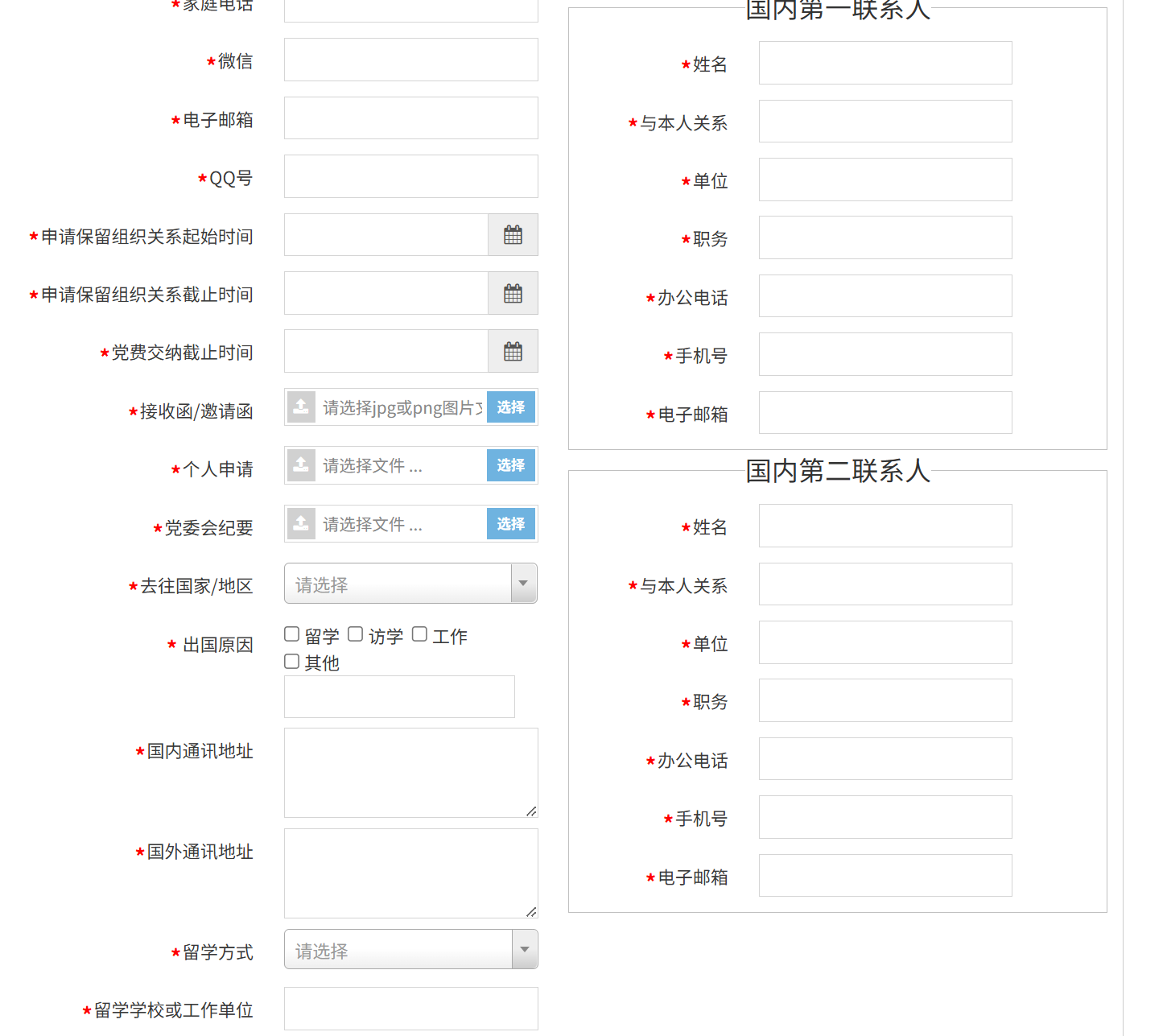Click 手机号 field under 国内第二联系人
Viewport: 1167px width, 1036px height.
885,818
